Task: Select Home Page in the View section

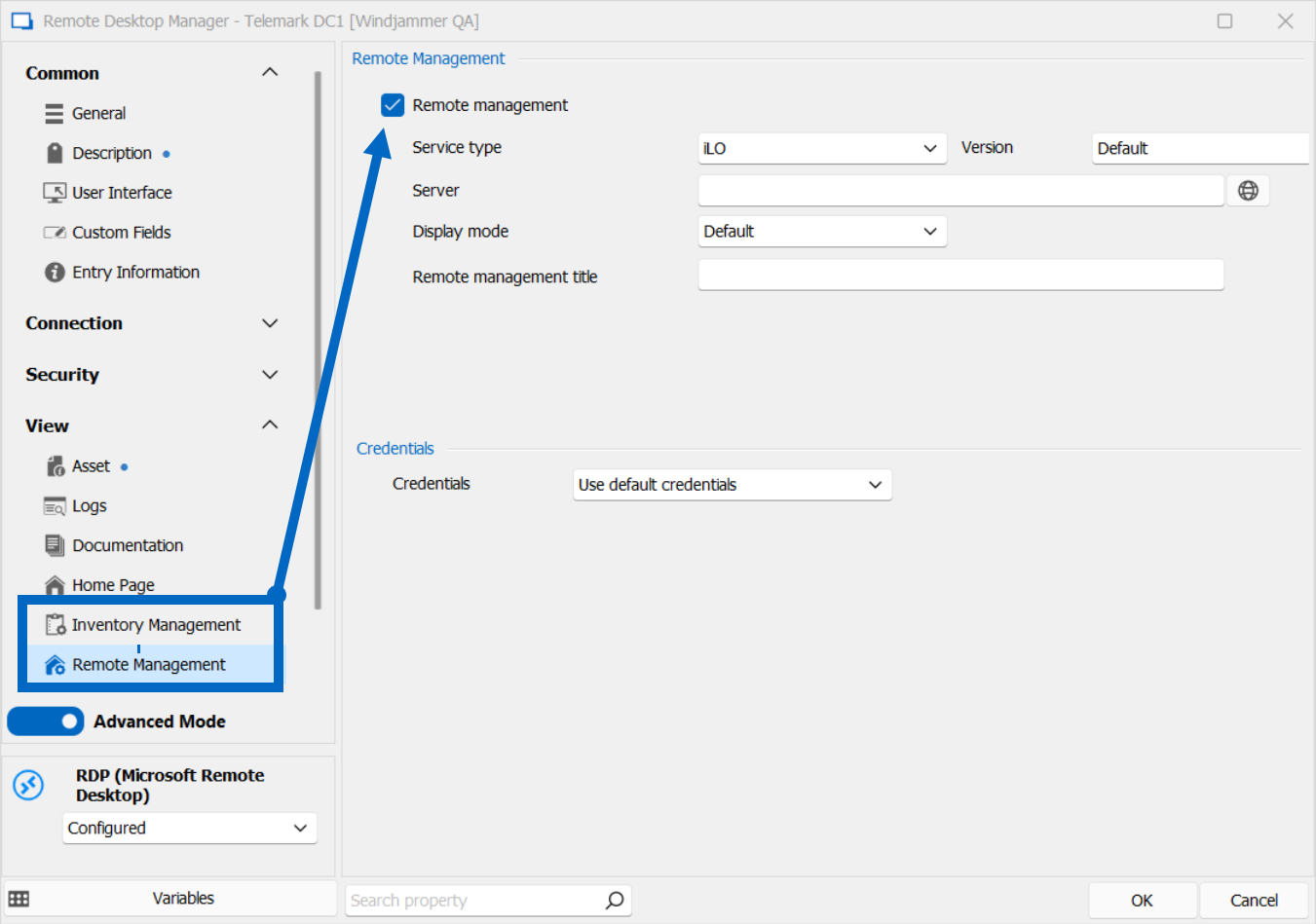Action: click(113, 584)
